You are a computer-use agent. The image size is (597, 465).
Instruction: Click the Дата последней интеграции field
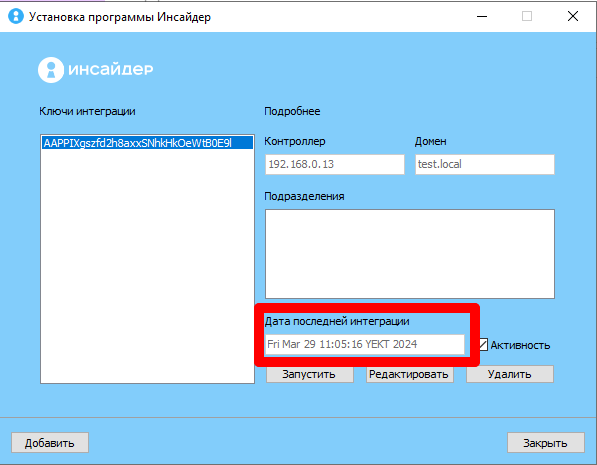[365, 344]
